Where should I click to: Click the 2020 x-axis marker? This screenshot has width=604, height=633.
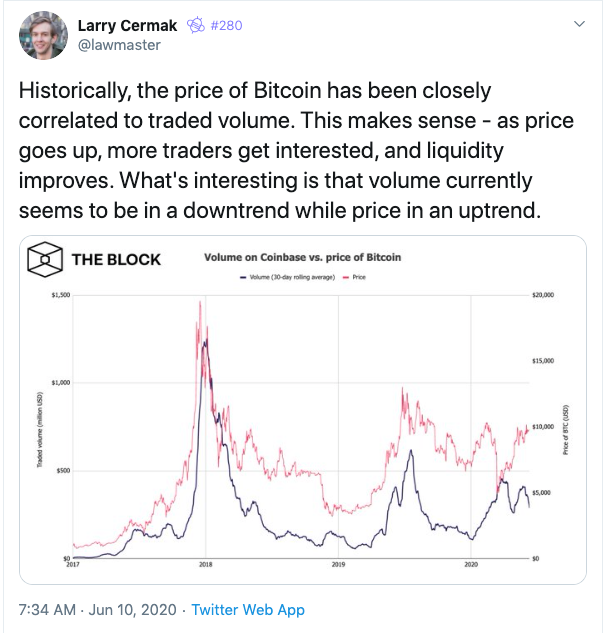point(471,564)
